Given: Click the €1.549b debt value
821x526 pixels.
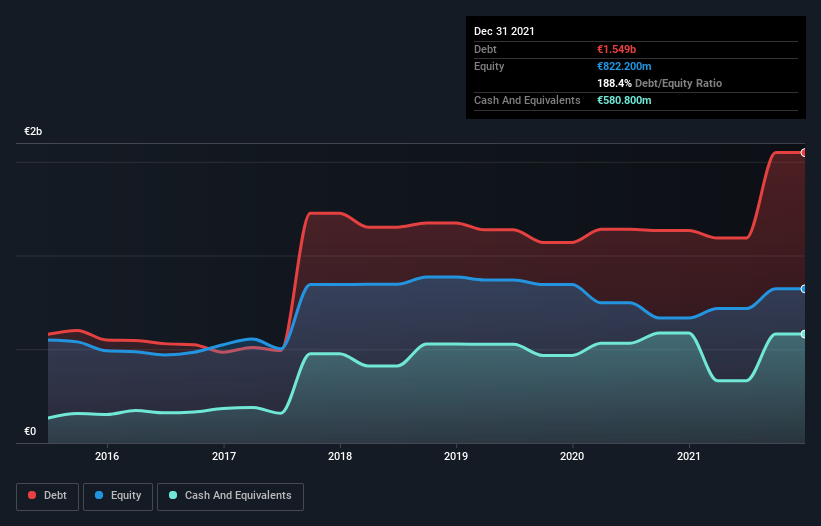Looking at the screenshot, I should tap(616, 49).
